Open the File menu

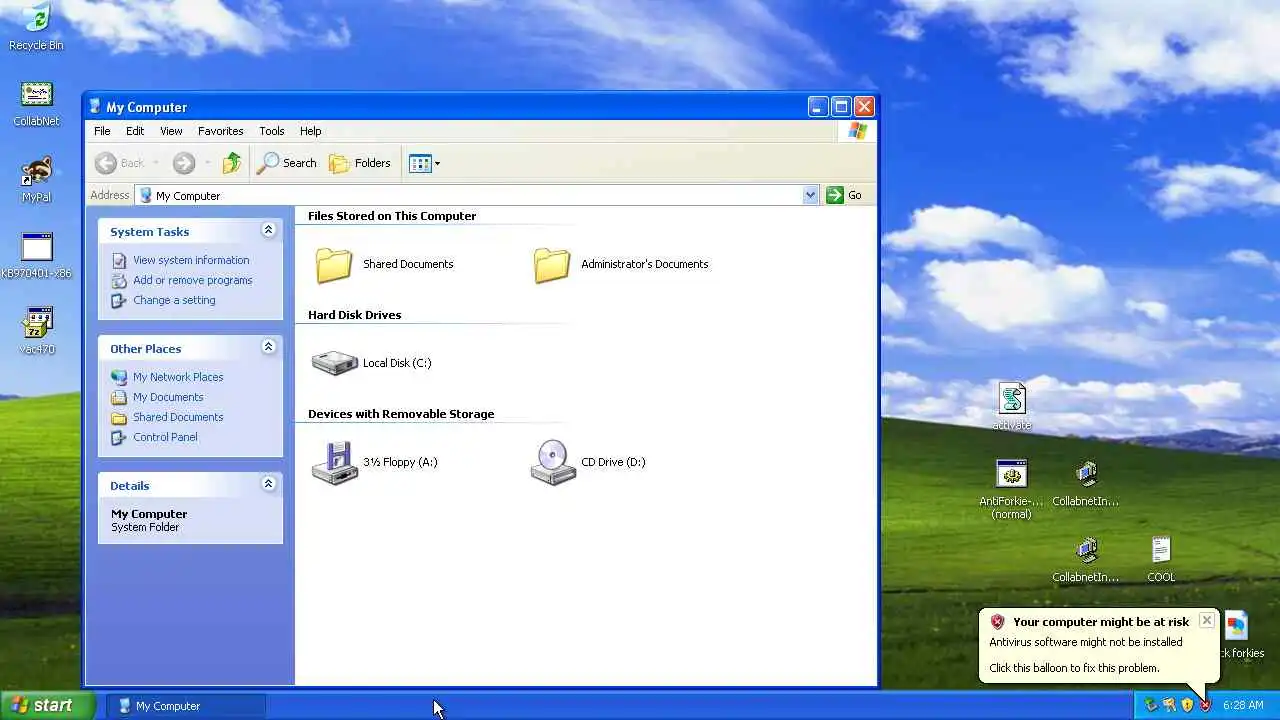pyautogui.click(x=102, y=131)
